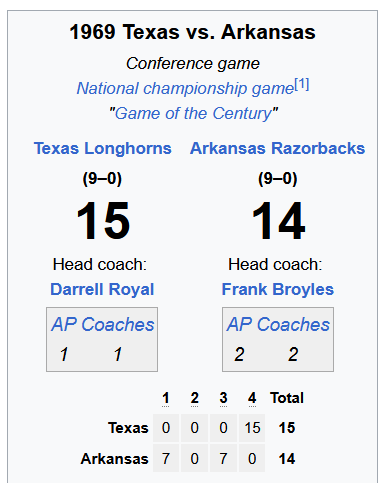Click the large Arkansas score 14

(278, 221)
